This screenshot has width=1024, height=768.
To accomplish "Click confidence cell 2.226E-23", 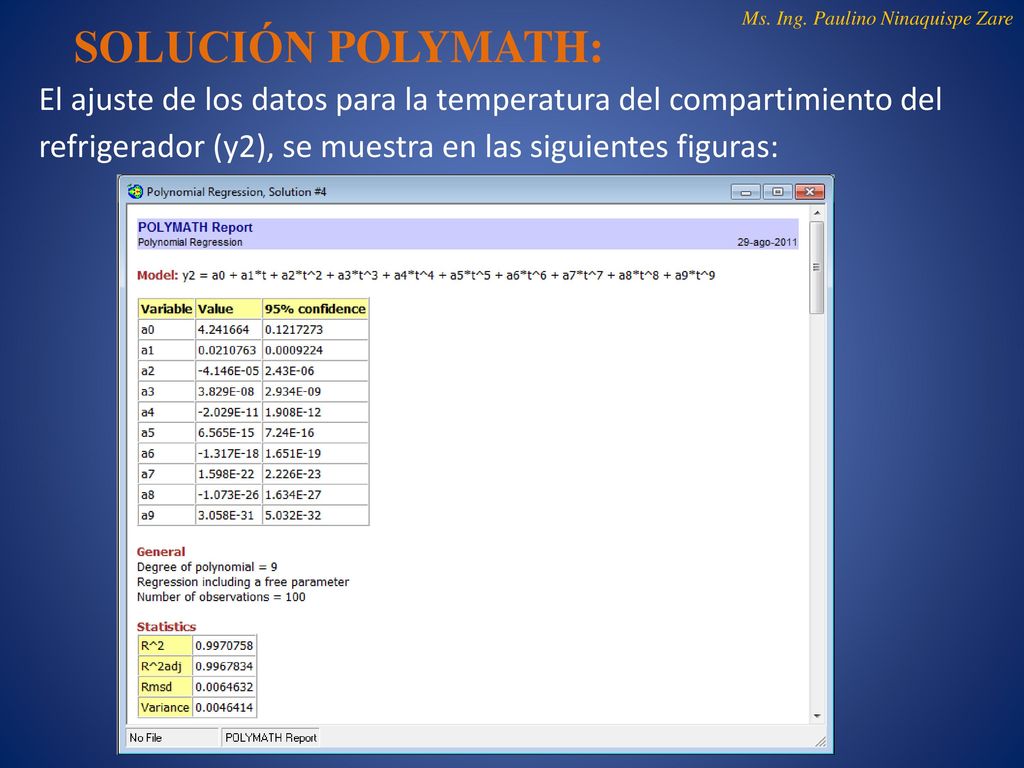I will (x=315, y=474).
